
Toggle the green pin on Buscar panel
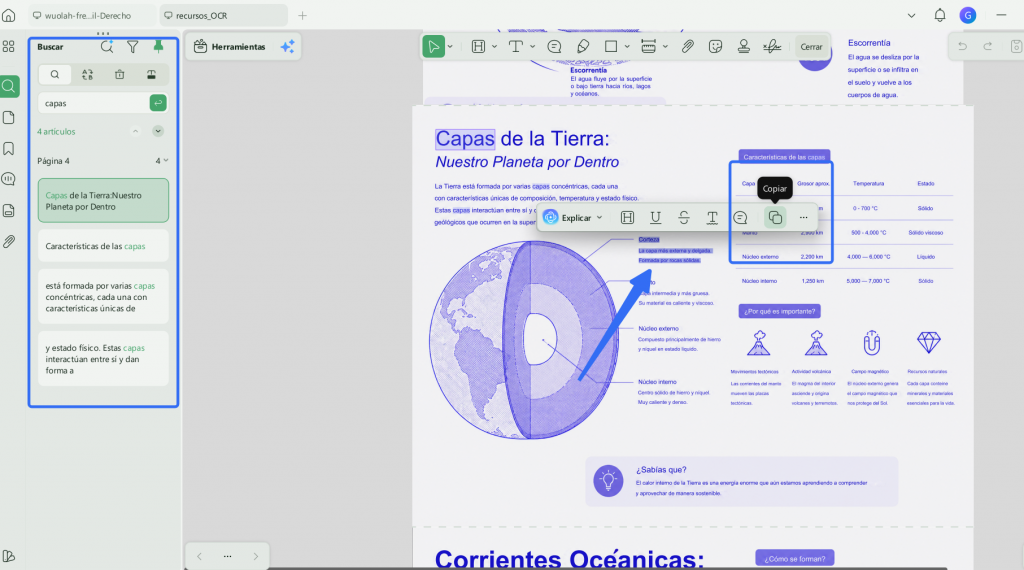coord(158,46)
